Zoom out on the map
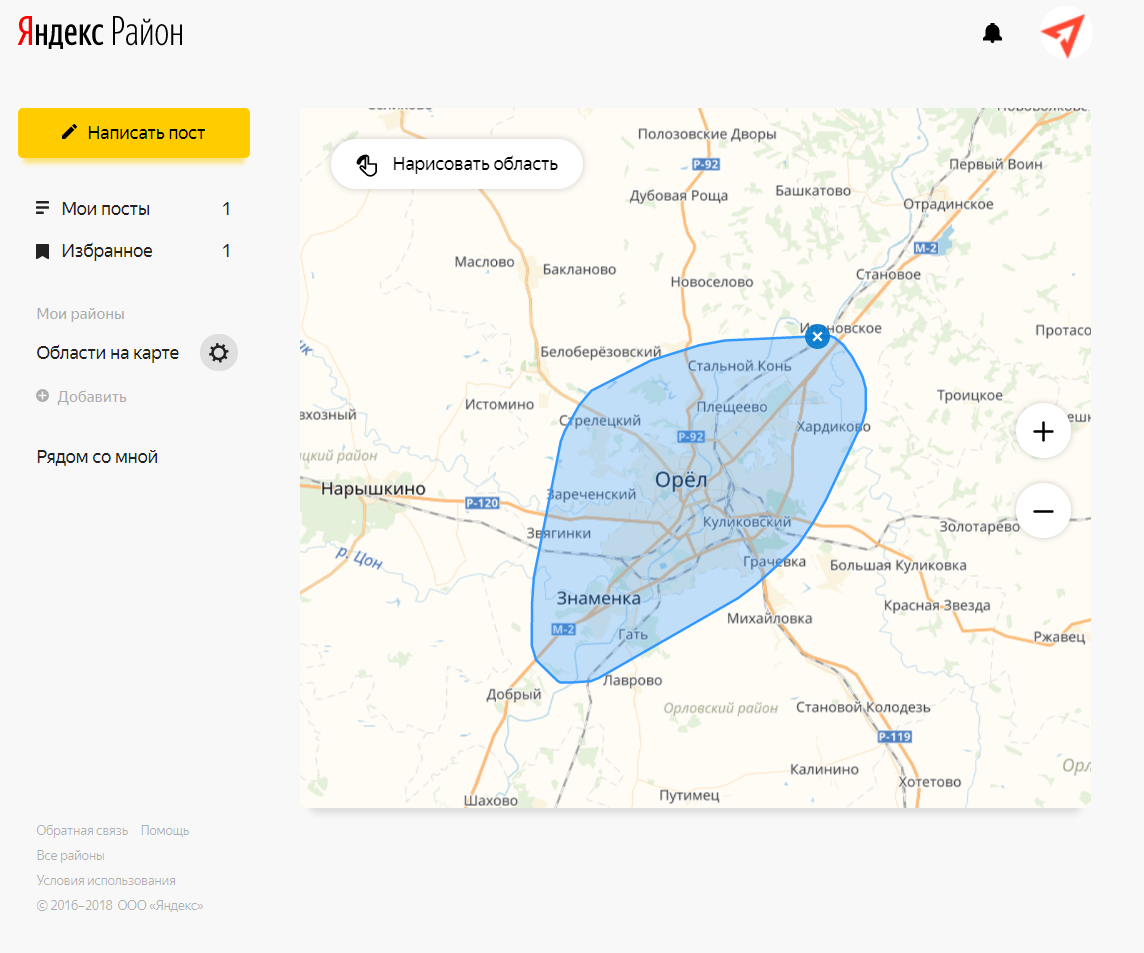 tap(1043, 511)
